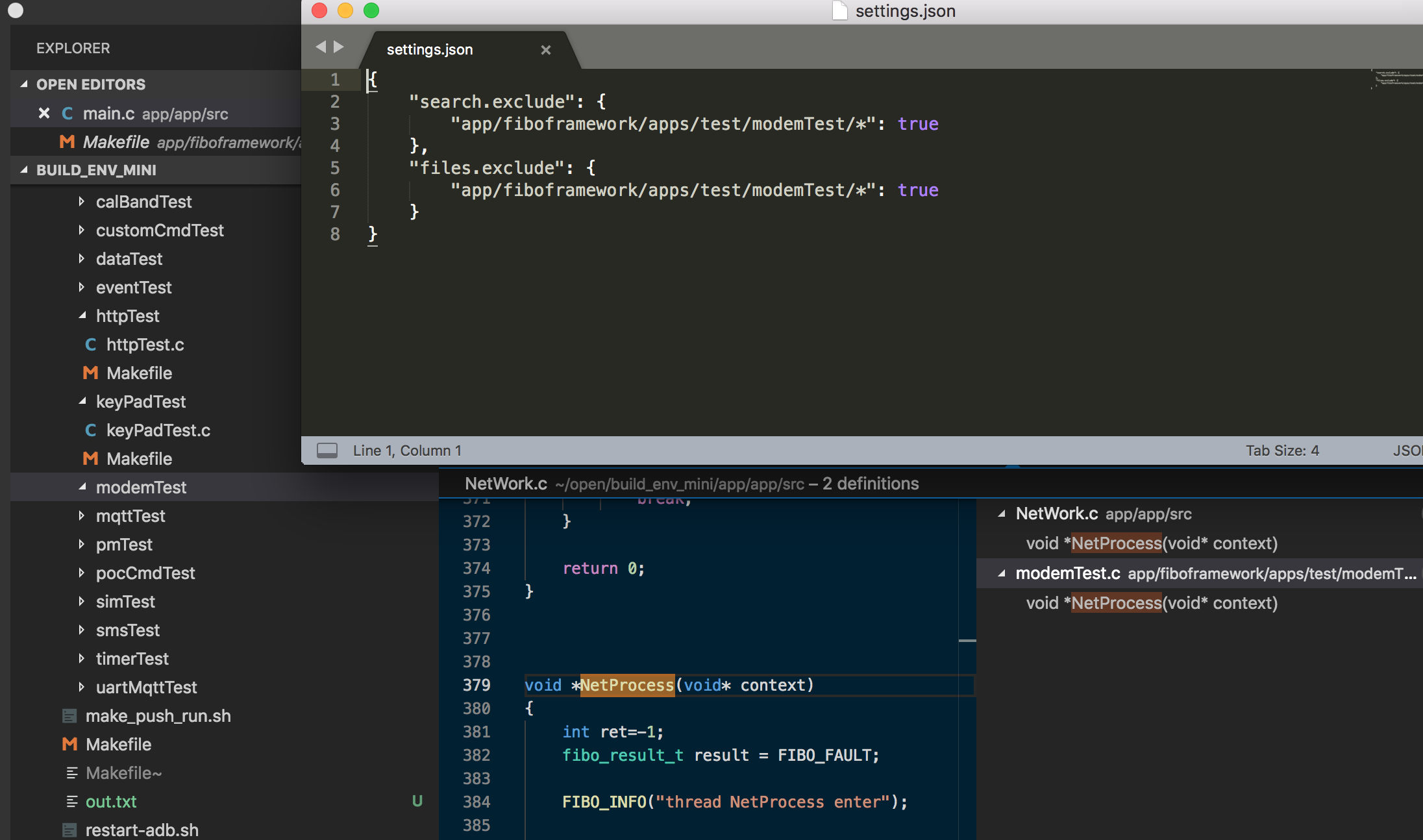Collapse the OPEN EDITORS section
Viewport: 1423px width, 840px height.
coord(24,84)
